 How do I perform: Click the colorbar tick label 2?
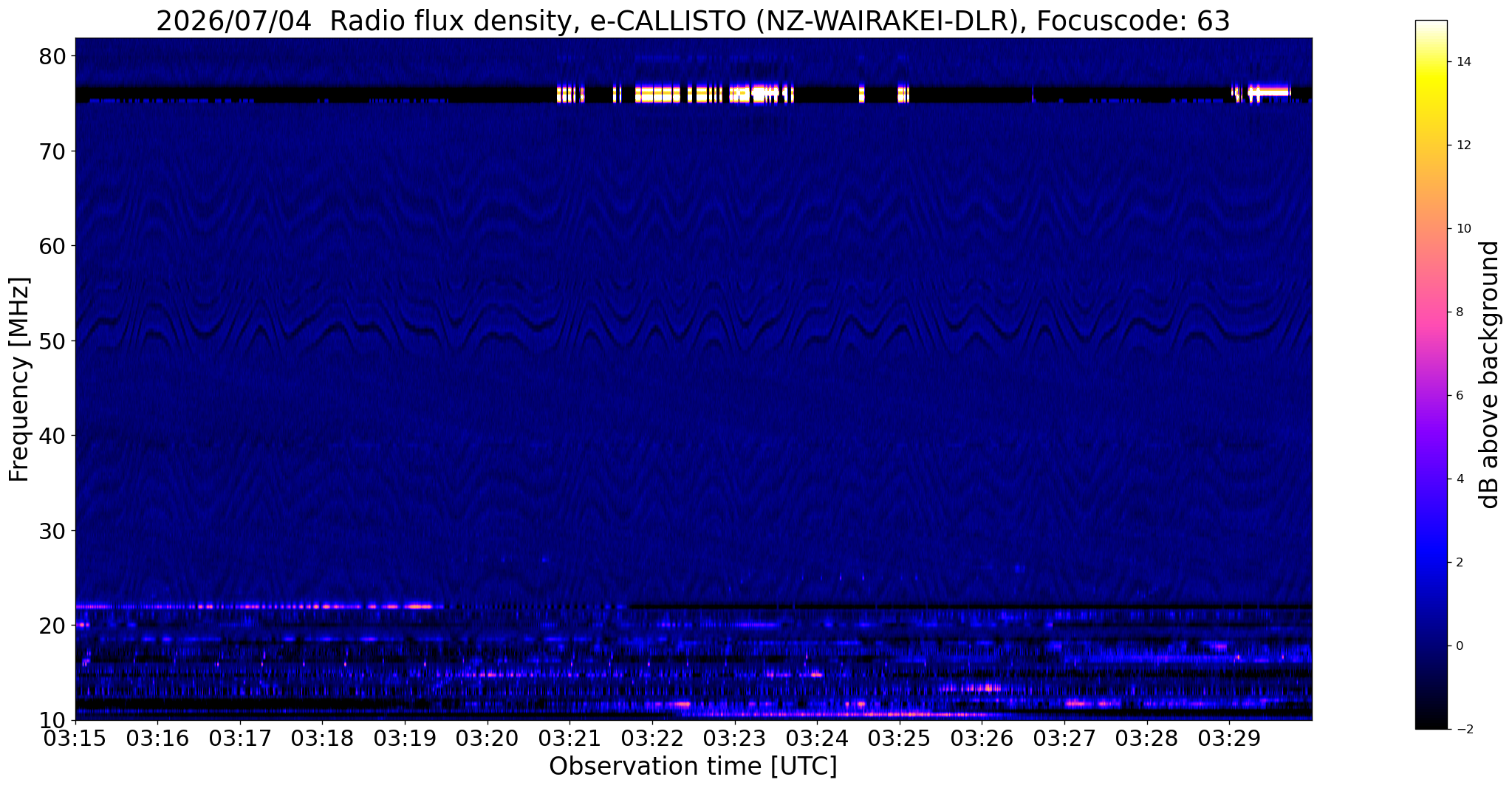click(1459, 563)
